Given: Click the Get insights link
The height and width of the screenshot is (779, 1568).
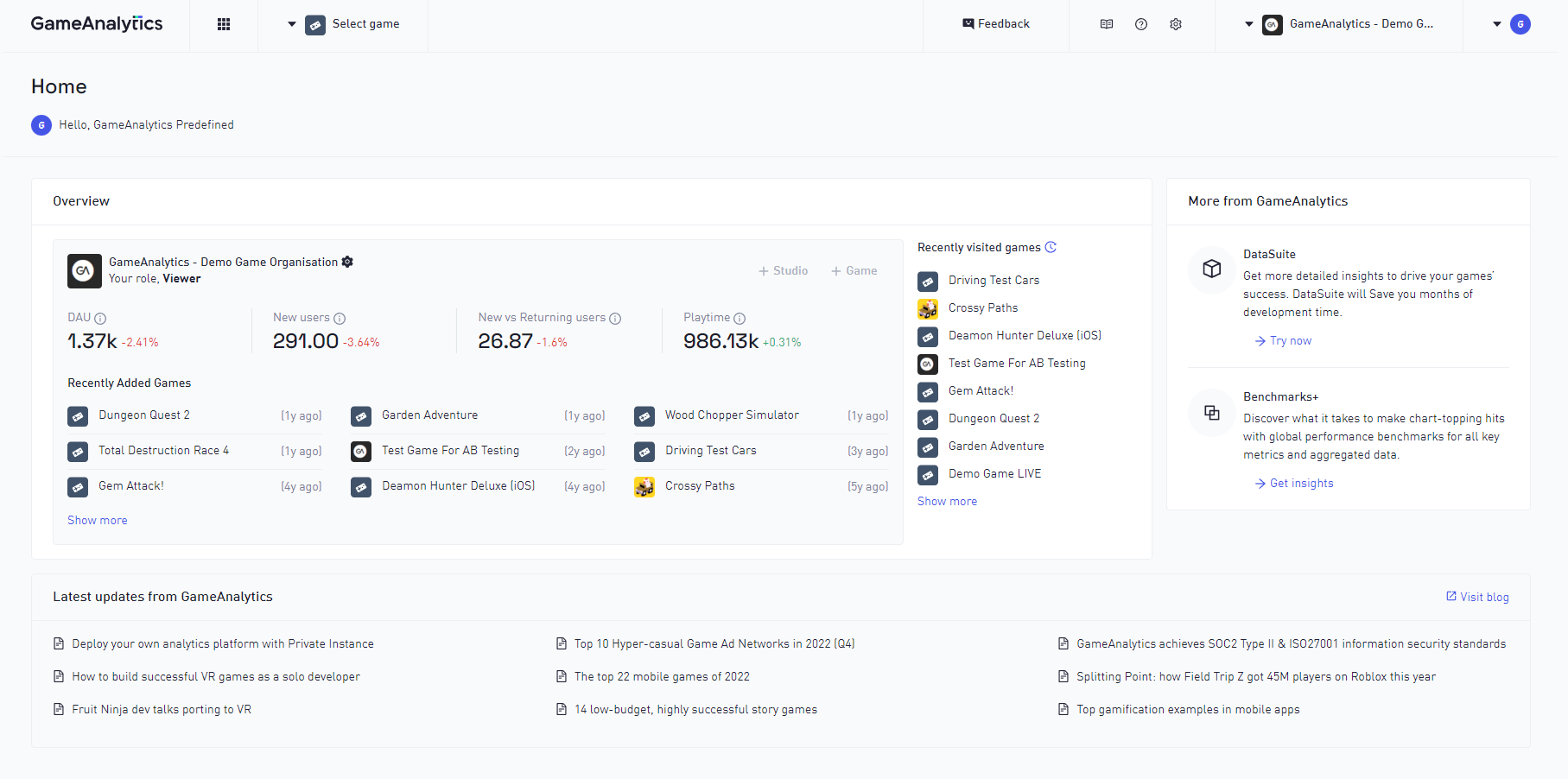Looking at the screenshot, I should [1294, 484].
